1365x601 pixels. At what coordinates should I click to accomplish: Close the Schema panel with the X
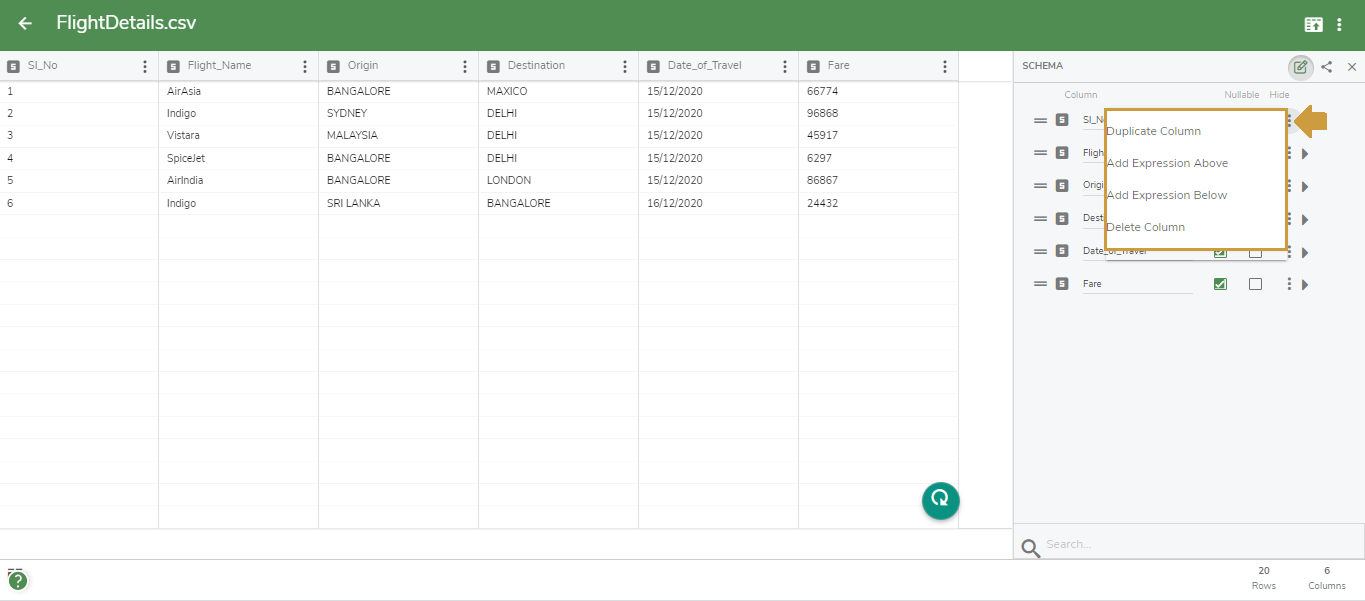(x=1353, y=66)
